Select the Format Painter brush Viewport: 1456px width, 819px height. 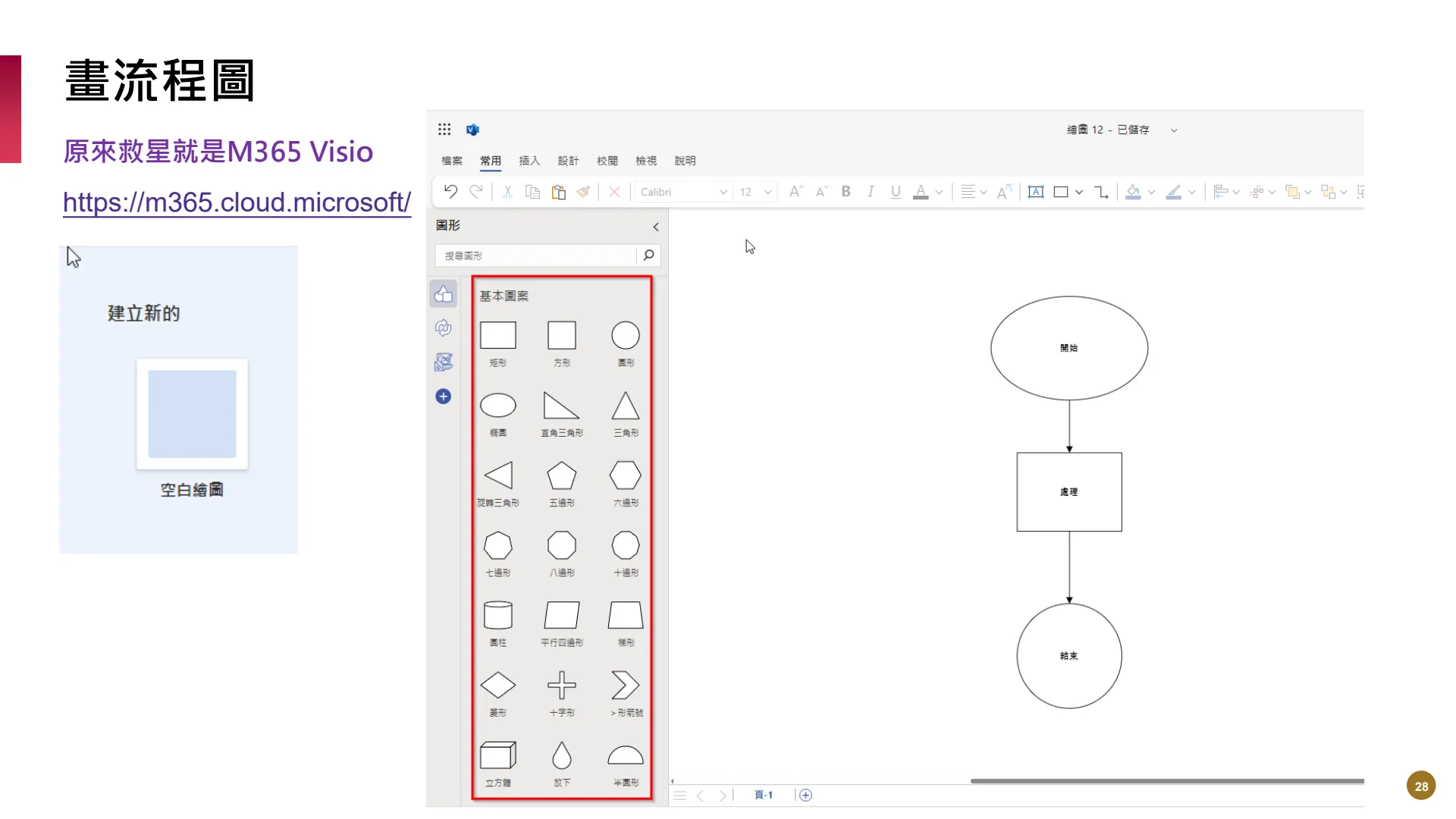(584, 192)
